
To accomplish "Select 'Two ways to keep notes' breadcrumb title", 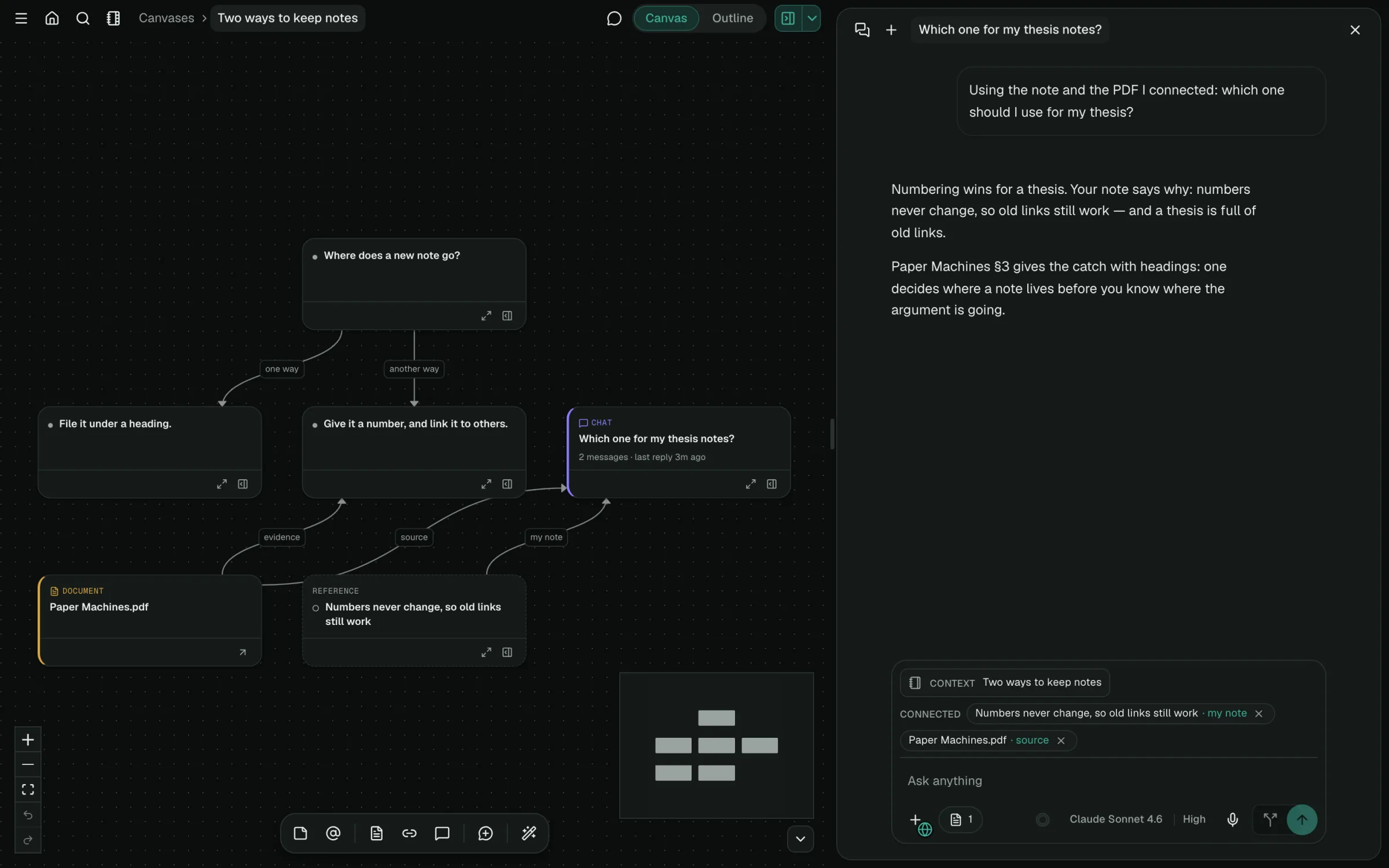I will [288, 18].
